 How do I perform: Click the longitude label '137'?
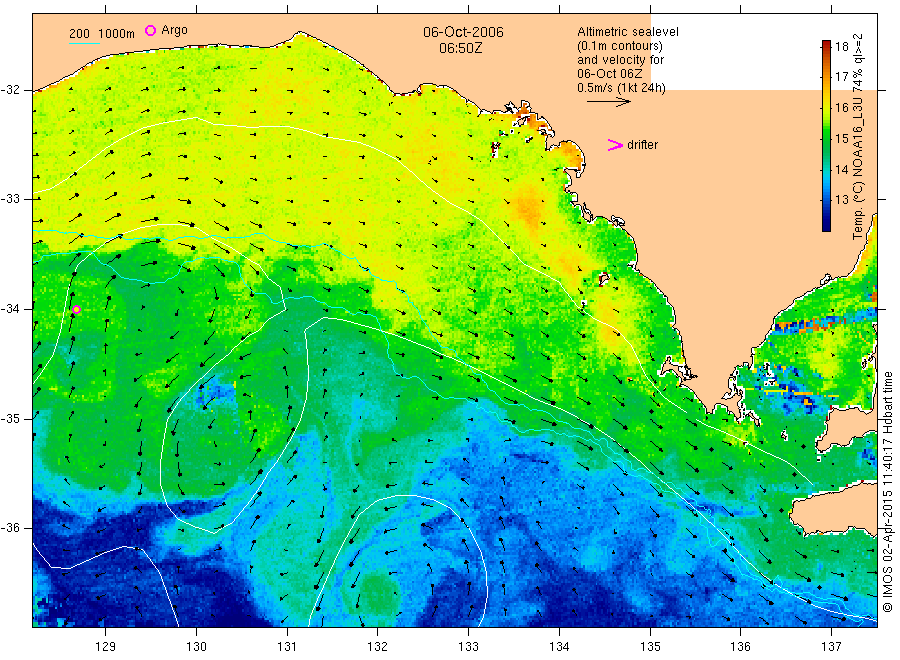pos(831,647)
